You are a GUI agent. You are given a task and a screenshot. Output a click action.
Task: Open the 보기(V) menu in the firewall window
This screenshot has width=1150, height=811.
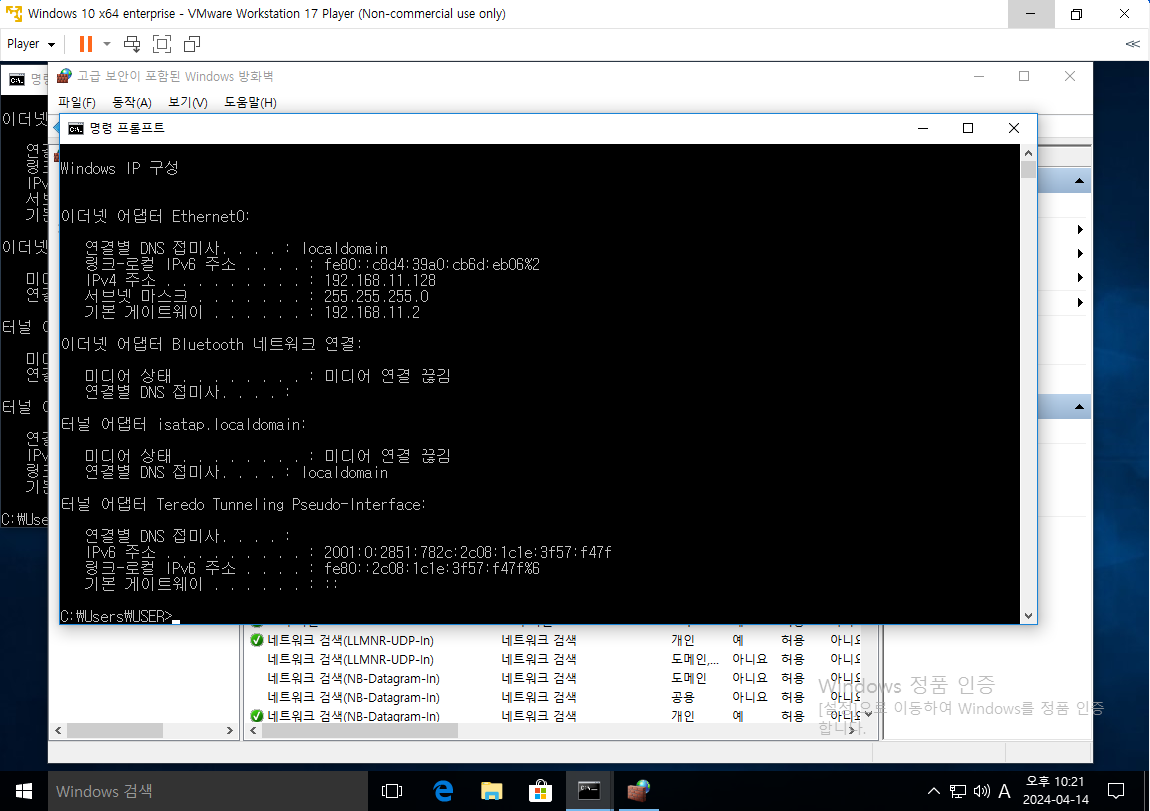coord(188,103)
